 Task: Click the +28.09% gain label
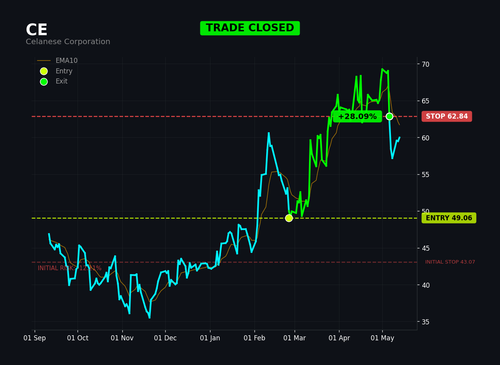coord(357,117)
